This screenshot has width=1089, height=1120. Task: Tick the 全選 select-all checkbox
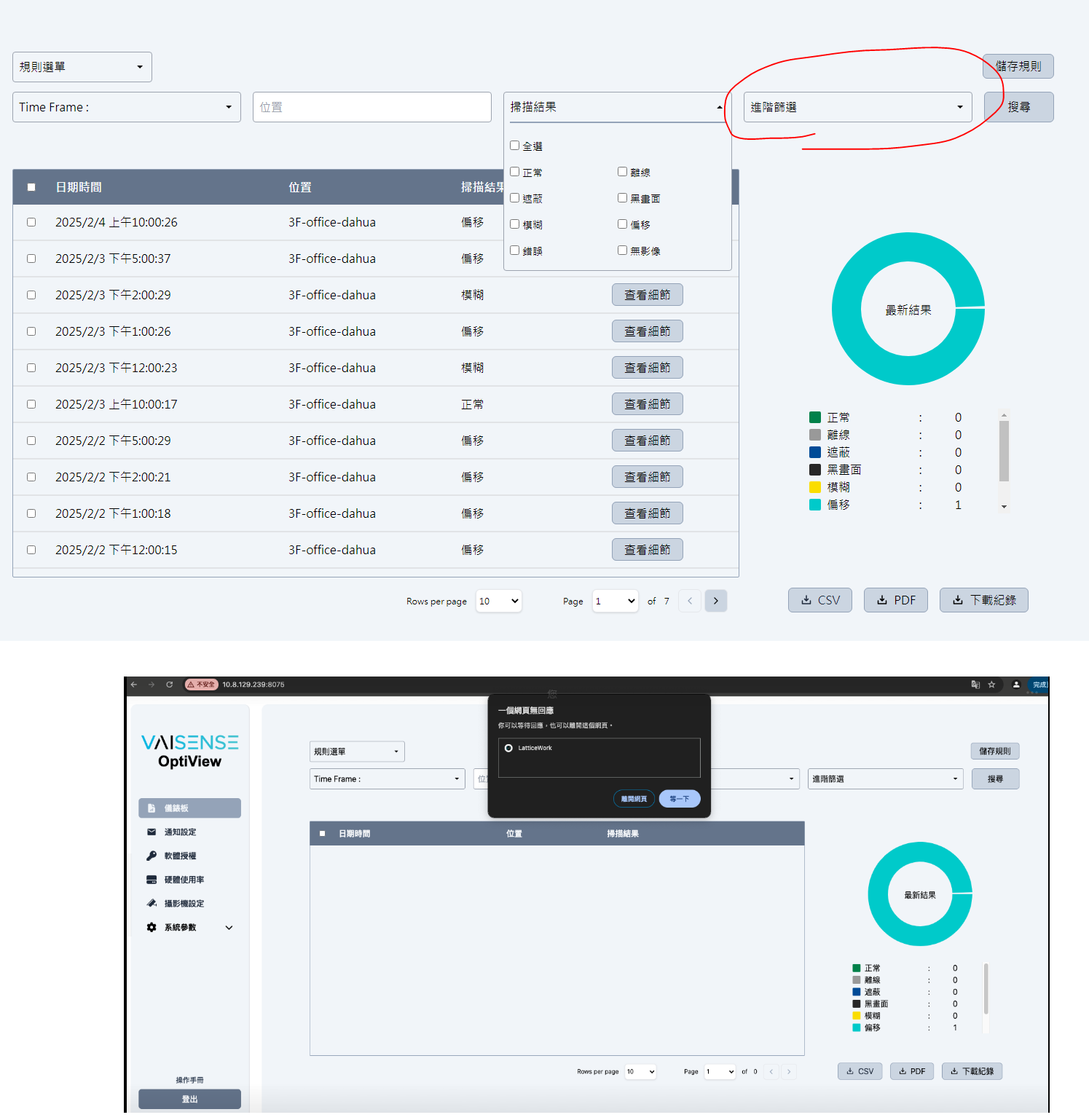515,146
